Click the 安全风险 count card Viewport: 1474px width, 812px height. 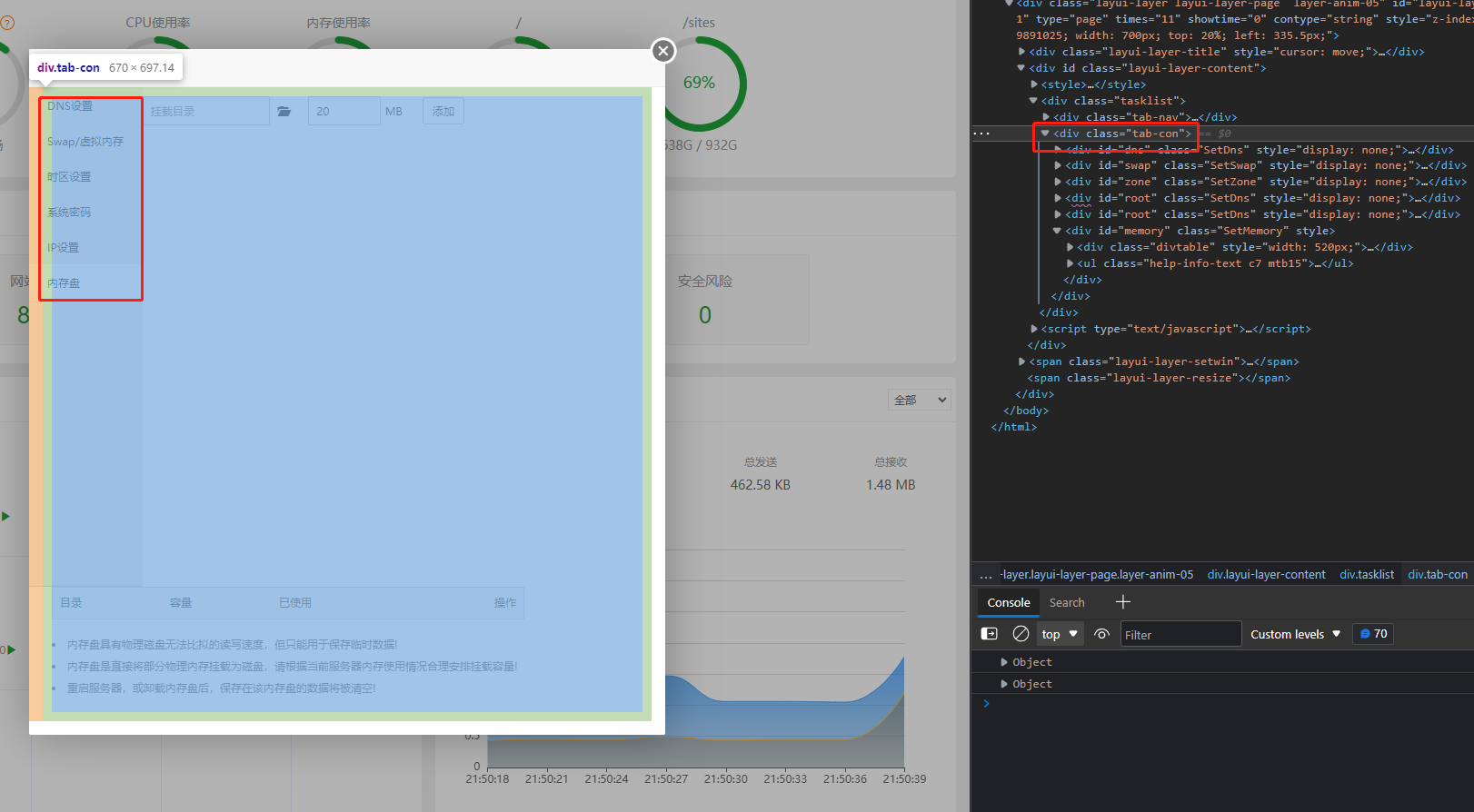[705, 300]
